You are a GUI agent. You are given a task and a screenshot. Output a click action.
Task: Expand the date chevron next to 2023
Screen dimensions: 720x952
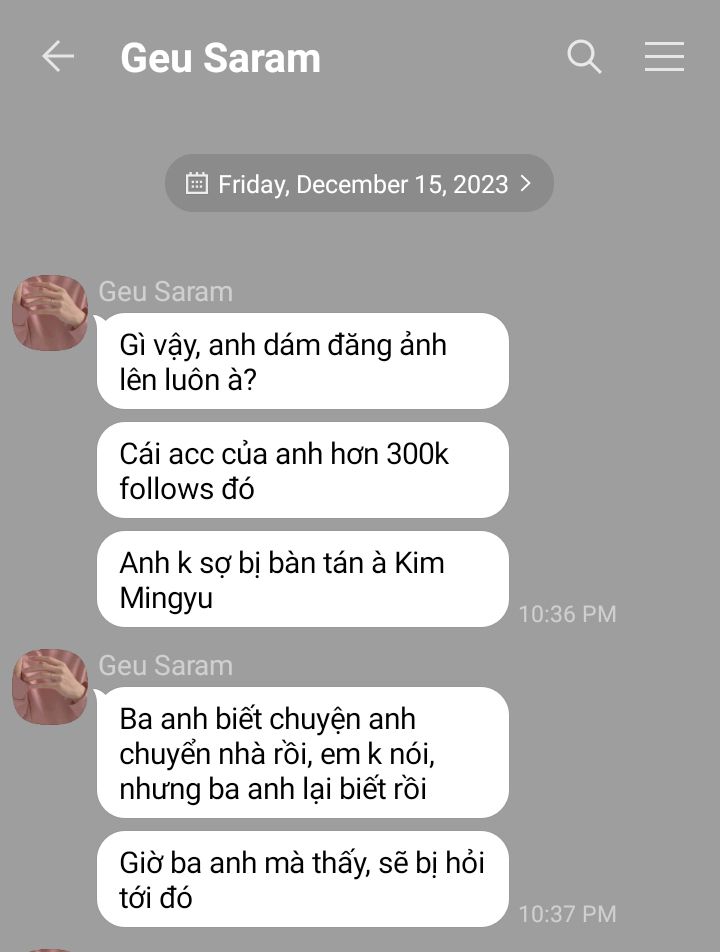526,183
